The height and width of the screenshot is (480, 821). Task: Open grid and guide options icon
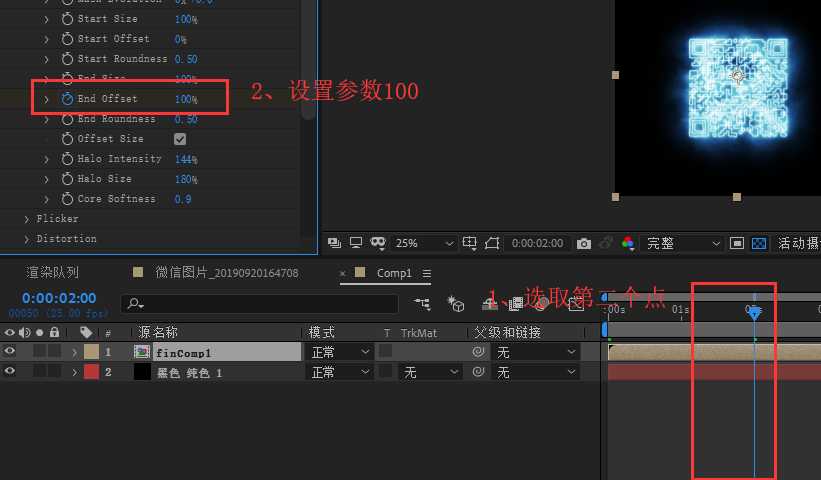470,243
